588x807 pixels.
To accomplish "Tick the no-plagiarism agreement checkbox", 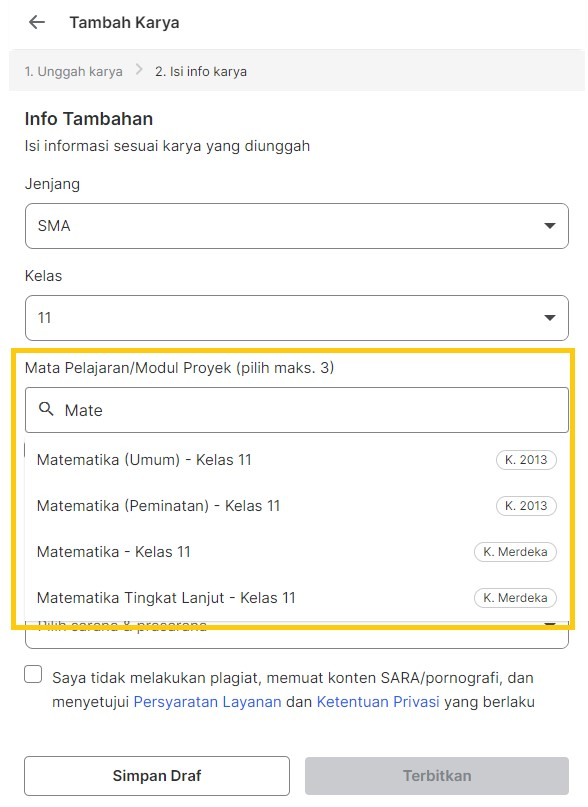I will click(x=33, y=674).
